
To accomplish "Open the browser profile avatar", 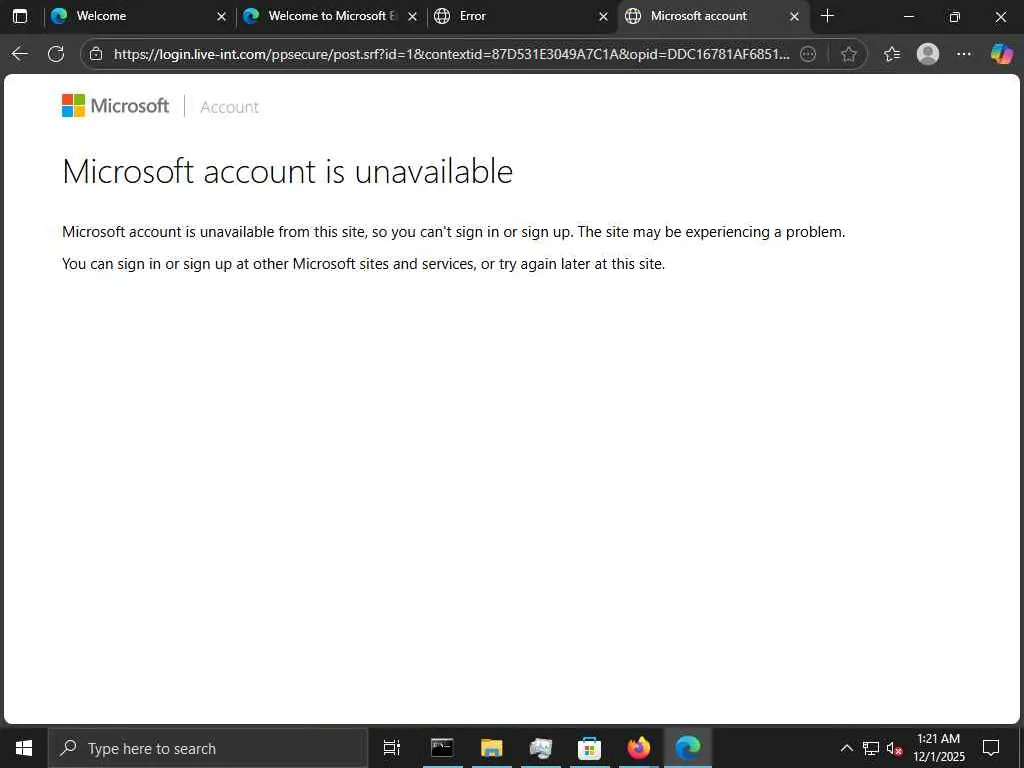I will click(927, 54).
